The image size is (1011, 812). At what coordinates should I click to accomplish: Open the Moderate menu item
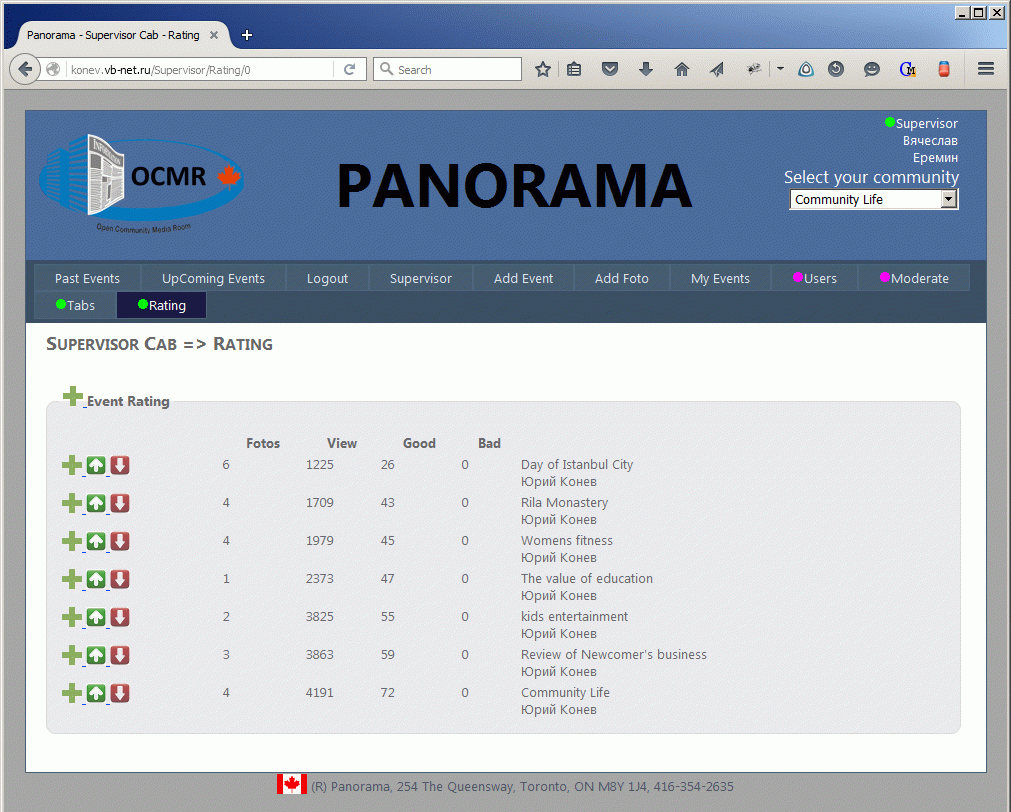914,278
